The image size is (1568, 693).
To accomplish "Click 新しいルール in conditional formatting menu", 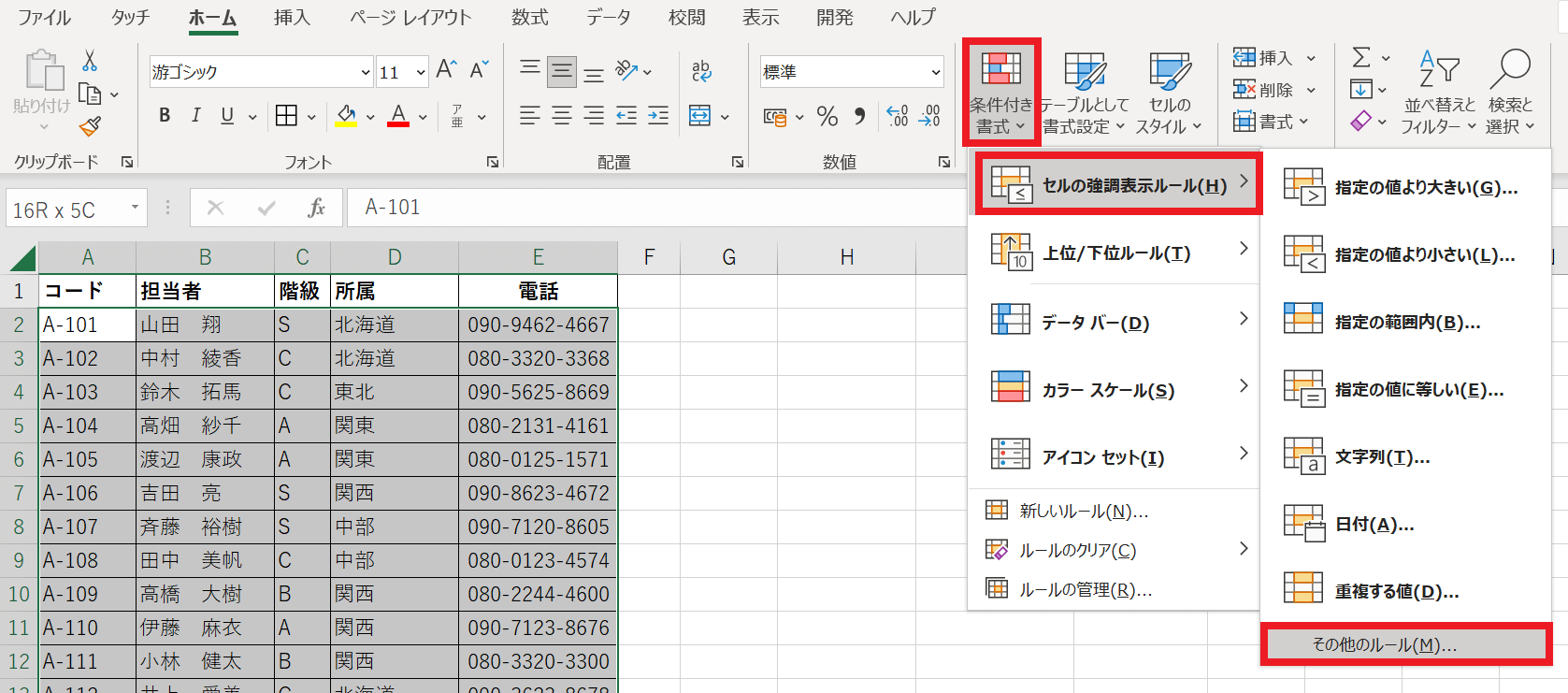I will pos(1083,511).
